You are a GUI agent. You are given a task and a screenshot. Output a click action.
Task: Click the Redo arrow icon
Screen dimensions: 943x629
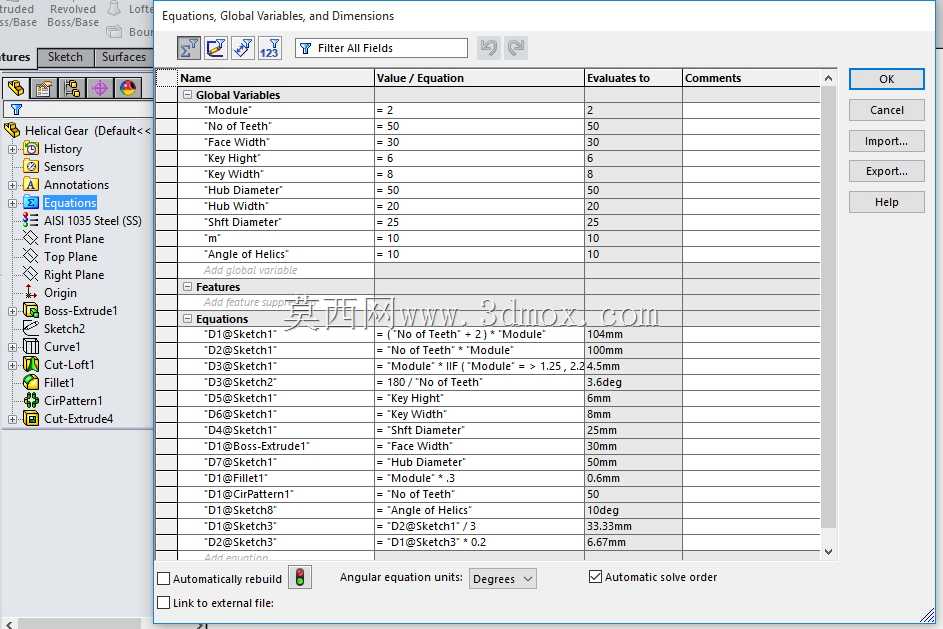pyautogui.click(x=516, y=48)
